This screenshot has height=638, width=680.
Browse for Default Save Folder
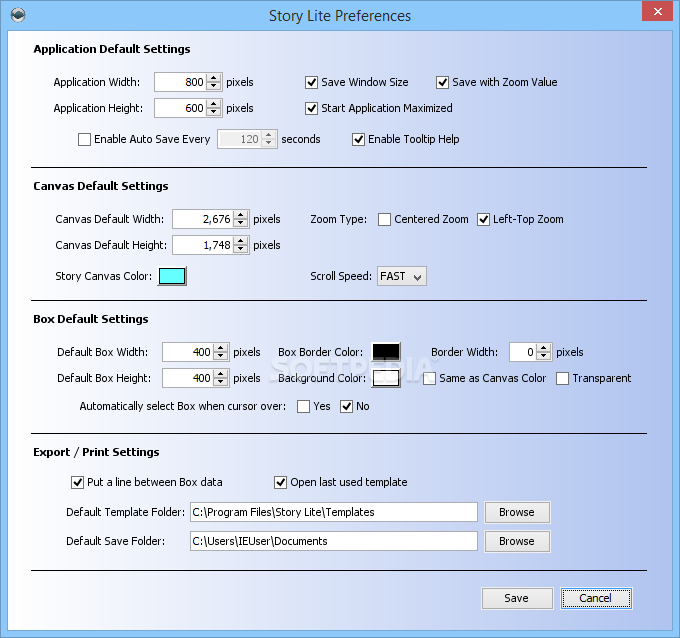pyautogui.click(x=517, y=541)
